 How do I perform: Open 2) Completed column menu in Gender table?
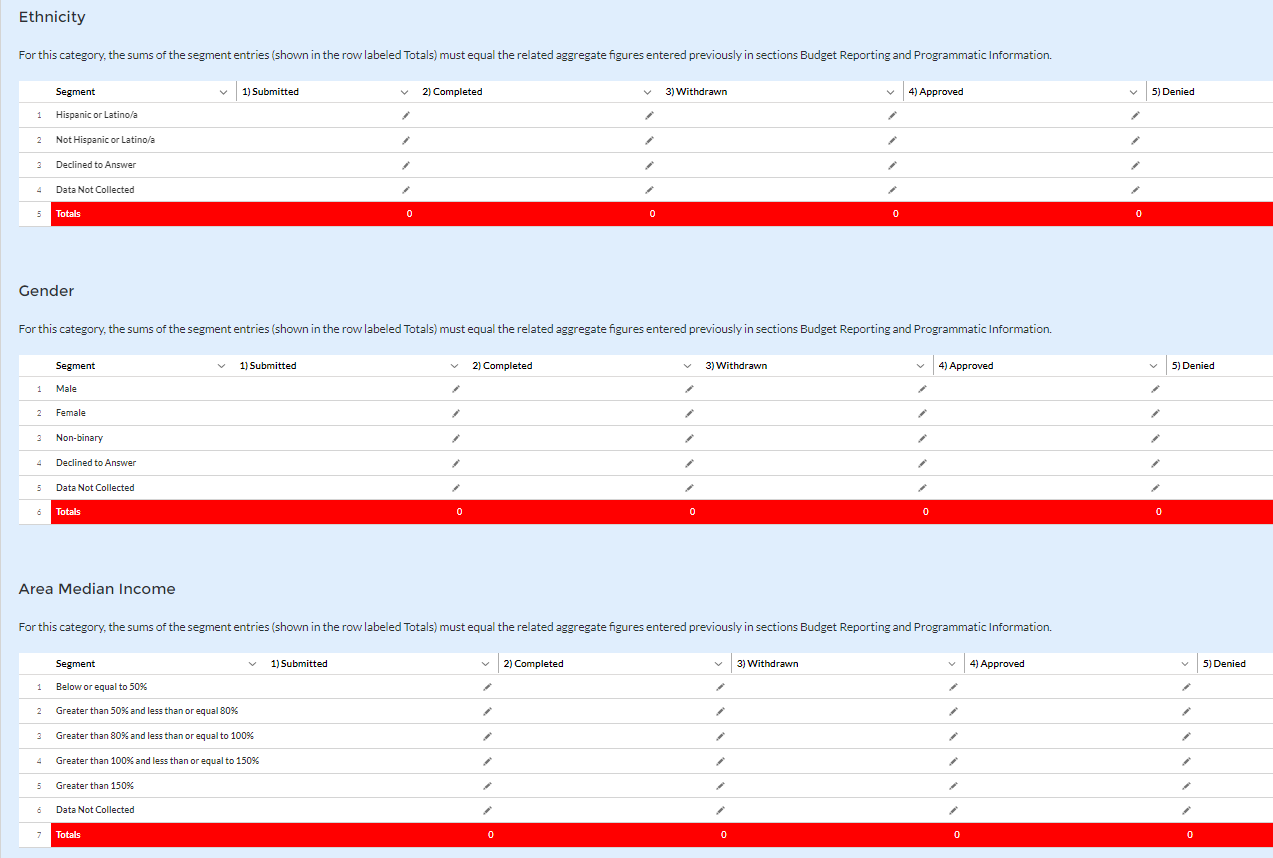point(688,366)
